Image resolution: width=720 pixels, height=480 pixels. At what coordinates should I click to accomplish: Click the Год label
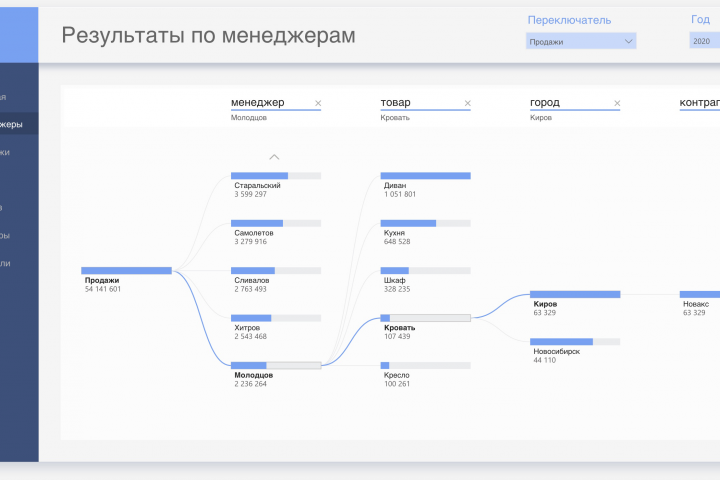pos(701,19)
